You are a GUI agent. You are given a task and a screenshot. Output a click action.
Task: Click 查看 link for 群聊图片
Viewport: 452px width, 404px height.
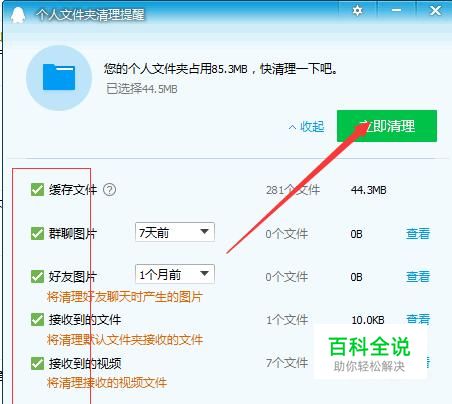point(418,233)
